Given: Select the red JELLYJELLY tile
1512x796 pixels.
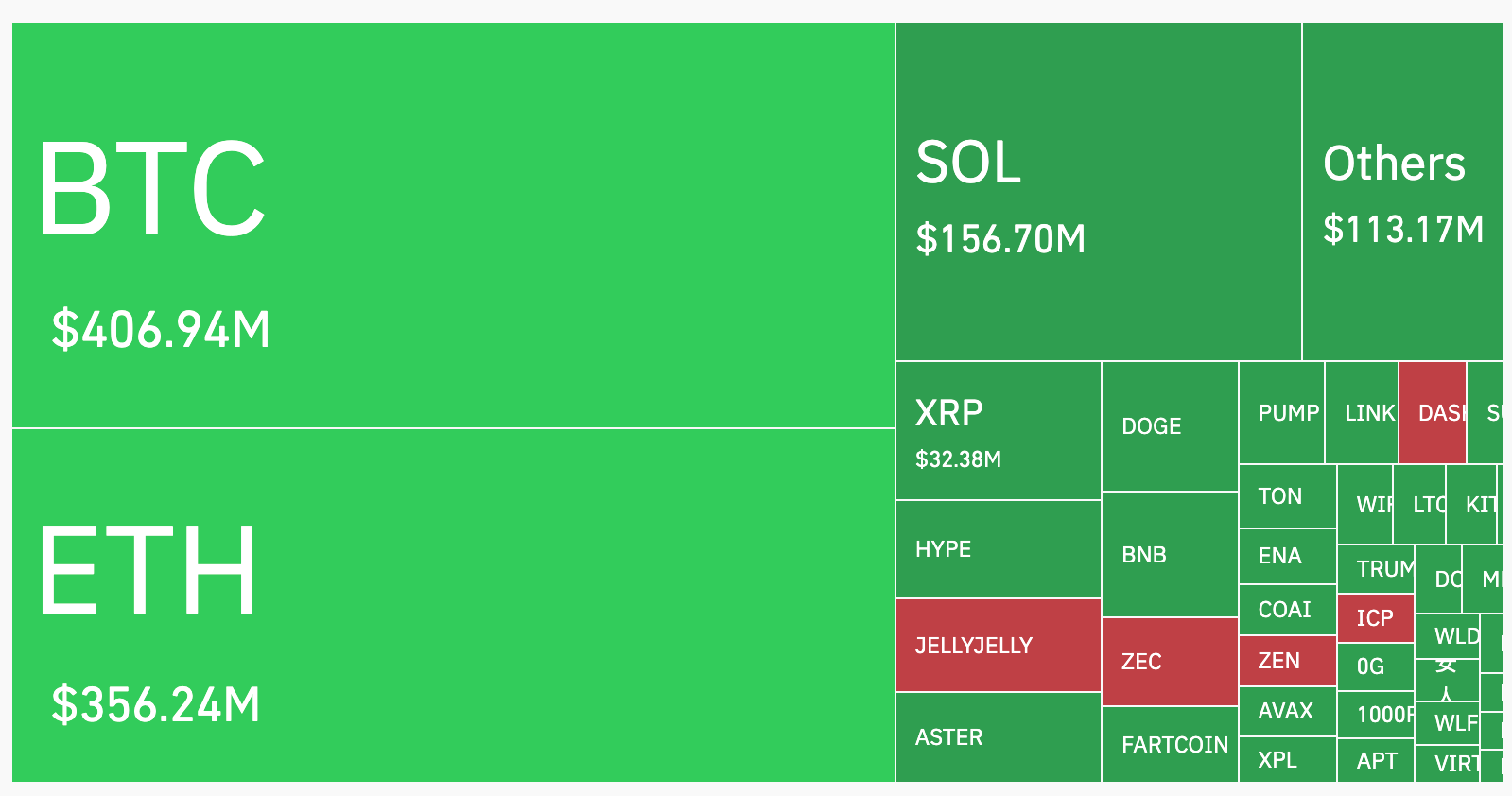Looking at the screenshot, I should pos(998,646).
